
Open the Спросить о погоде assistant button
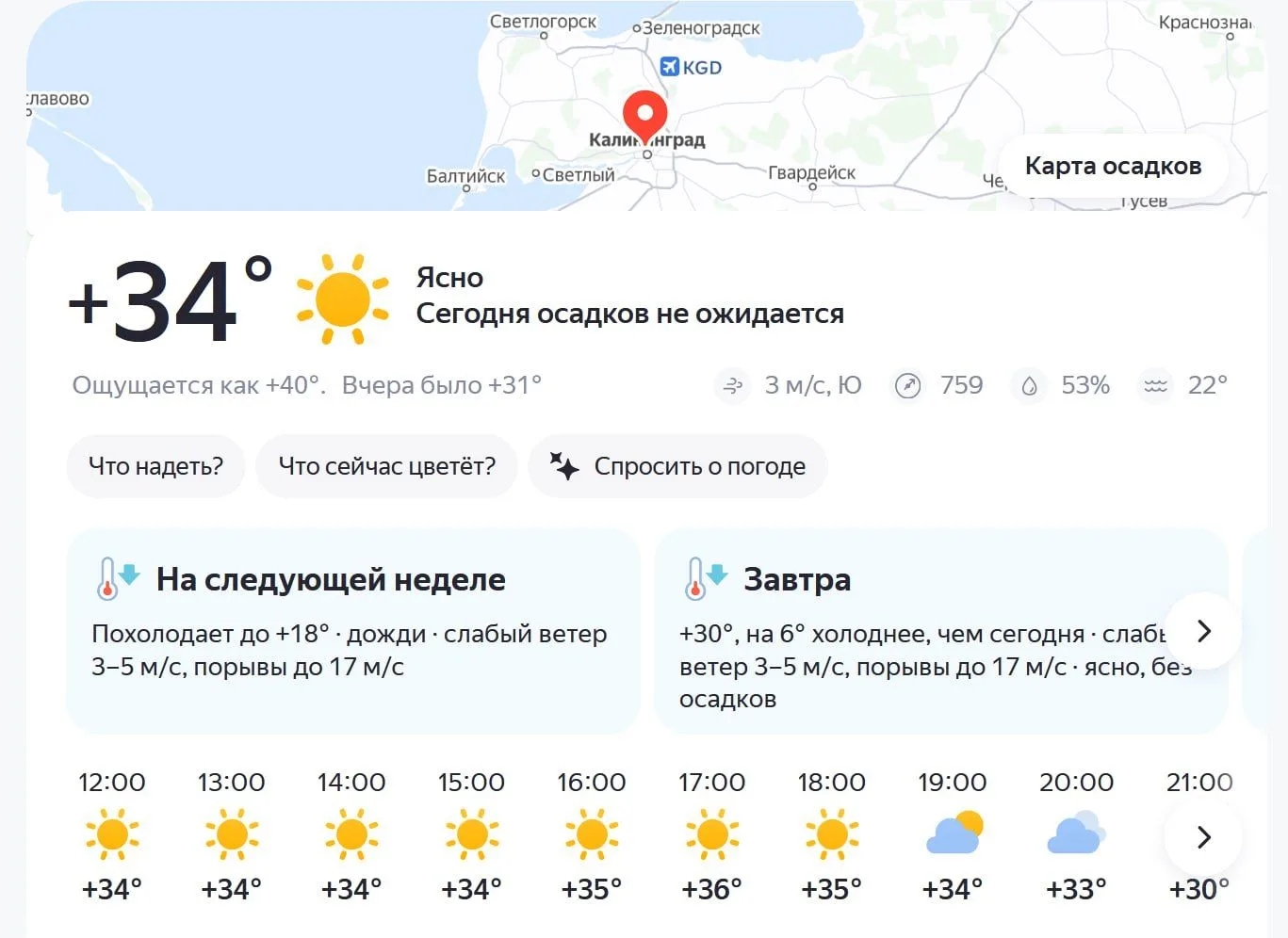point(677,466)
